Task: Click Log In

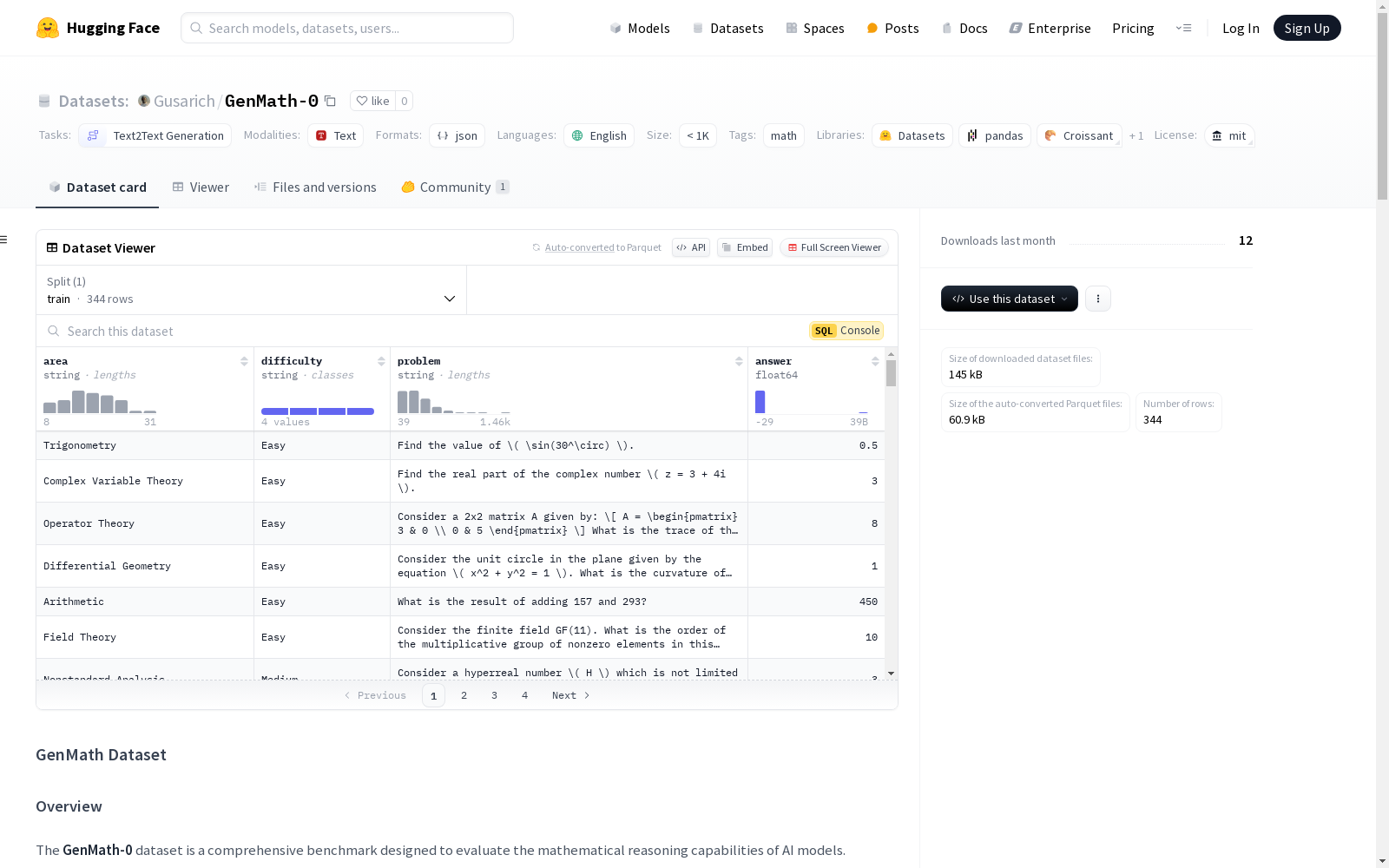Action: point(1241,28)
